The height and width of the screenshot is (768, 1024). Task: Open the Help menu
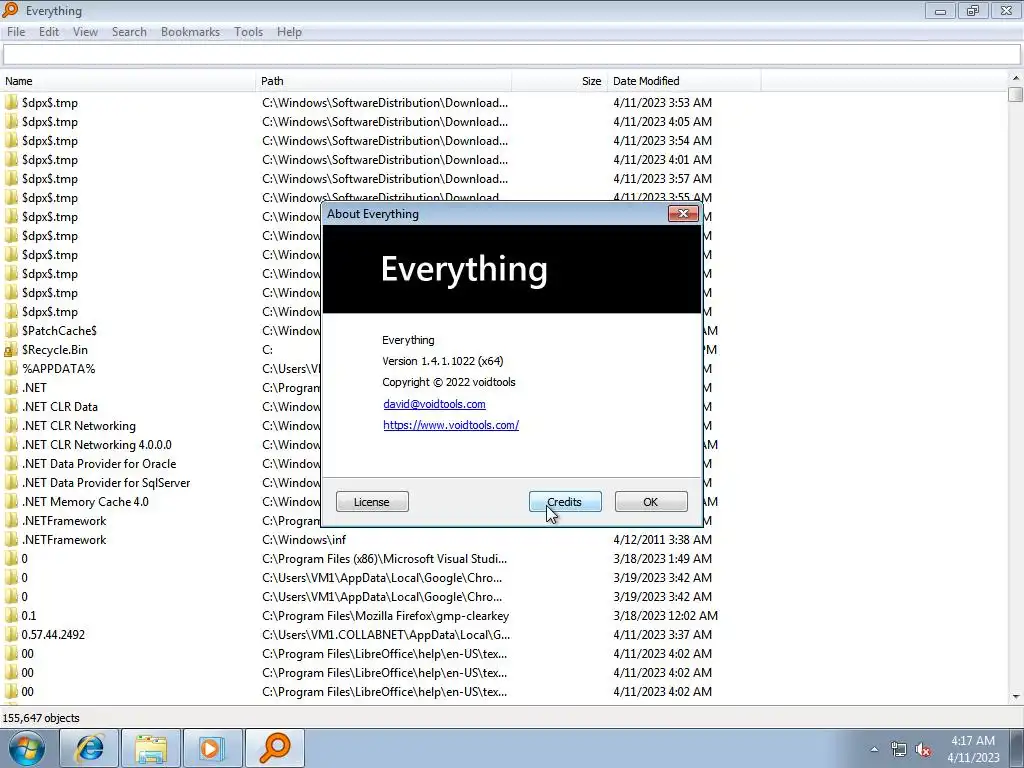pyautogui.click(x=289, y=32)
